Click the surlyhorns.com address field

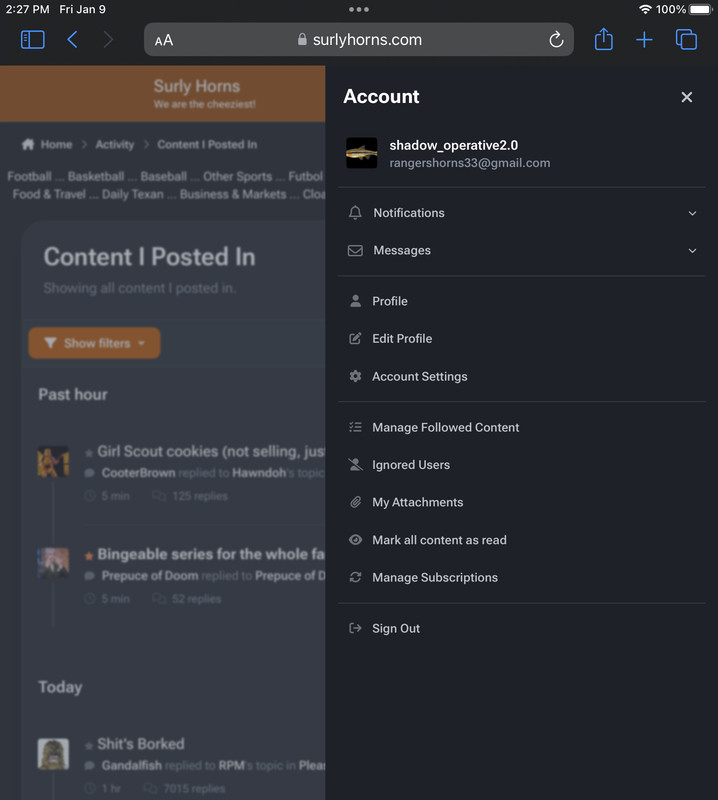point(359,39)
